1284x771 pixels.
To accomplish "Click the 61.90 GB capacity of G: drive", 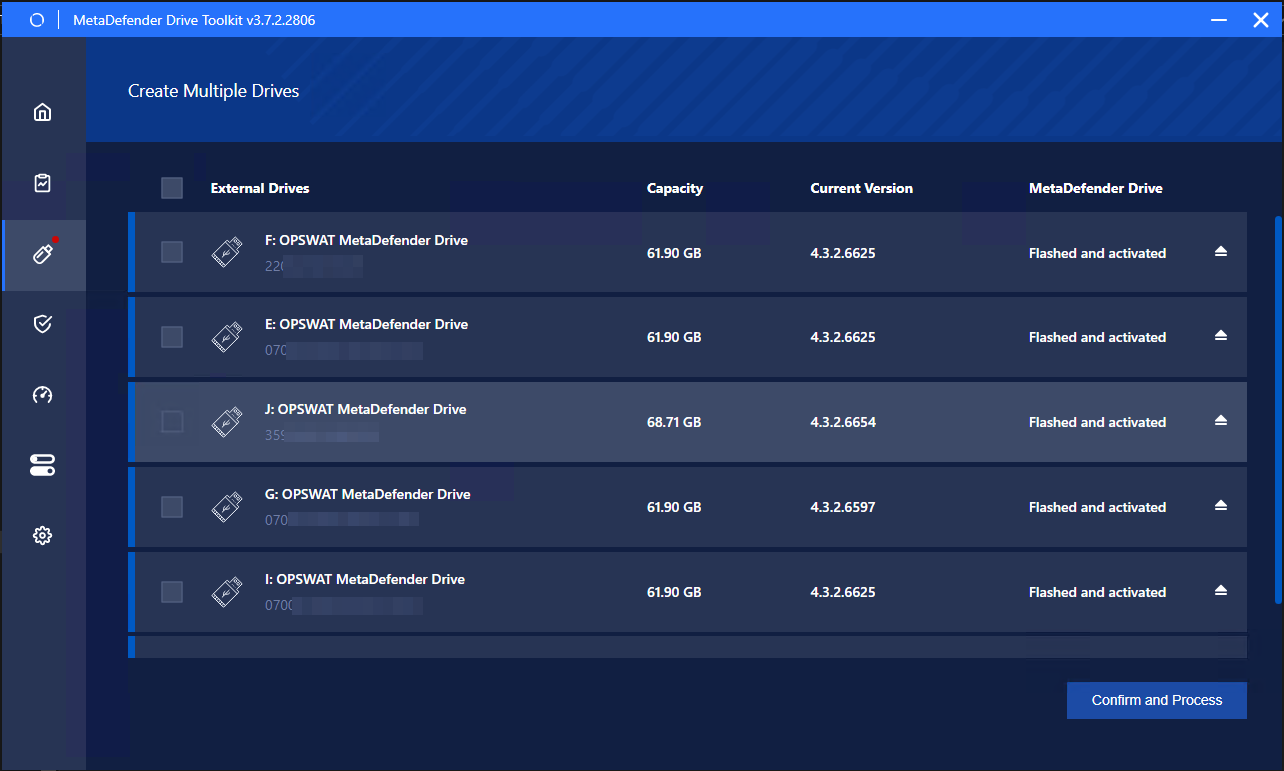I will [x=674, y=507].
